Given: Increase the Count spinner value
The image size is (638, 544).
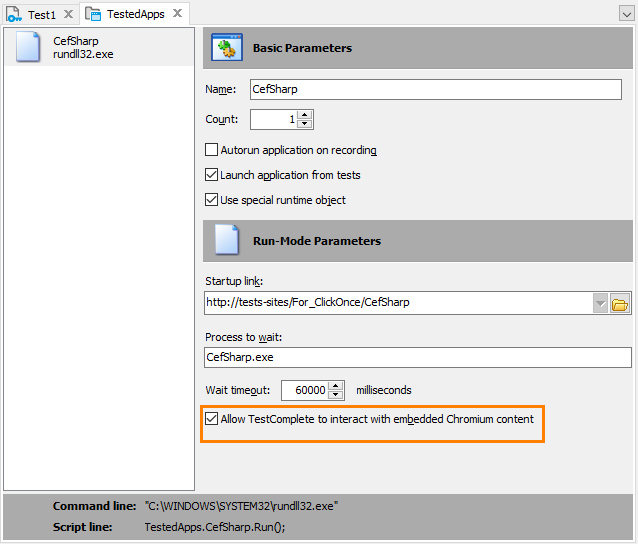Looking at the screenshot, I should click(305, 115).
